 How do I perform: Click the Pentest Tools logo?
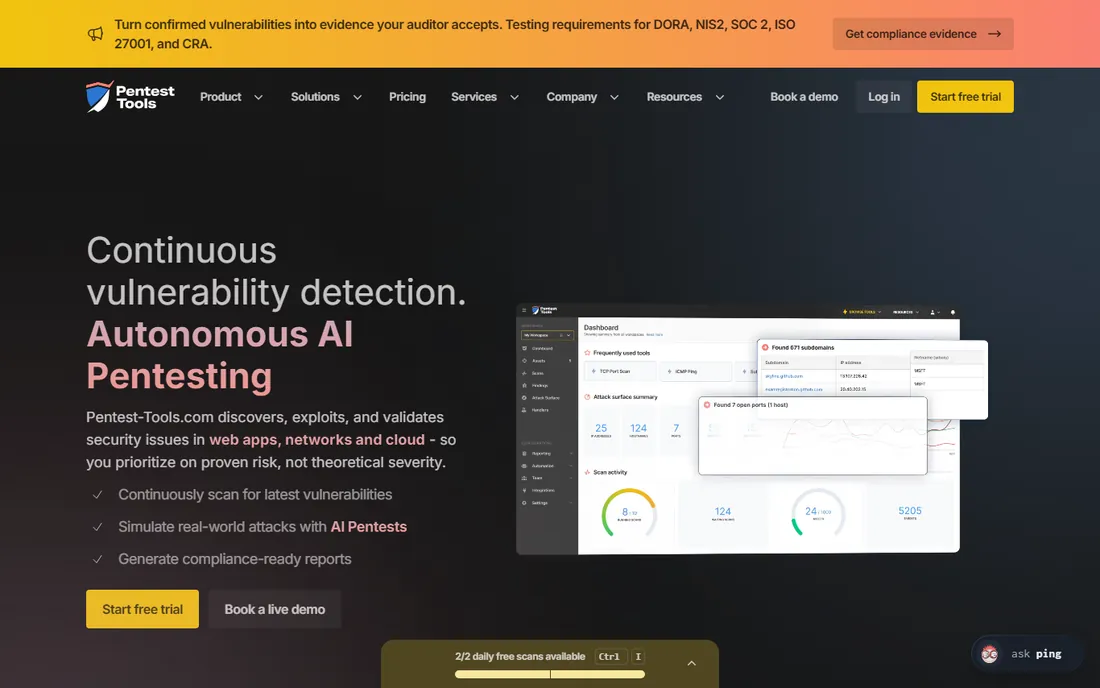130,97
